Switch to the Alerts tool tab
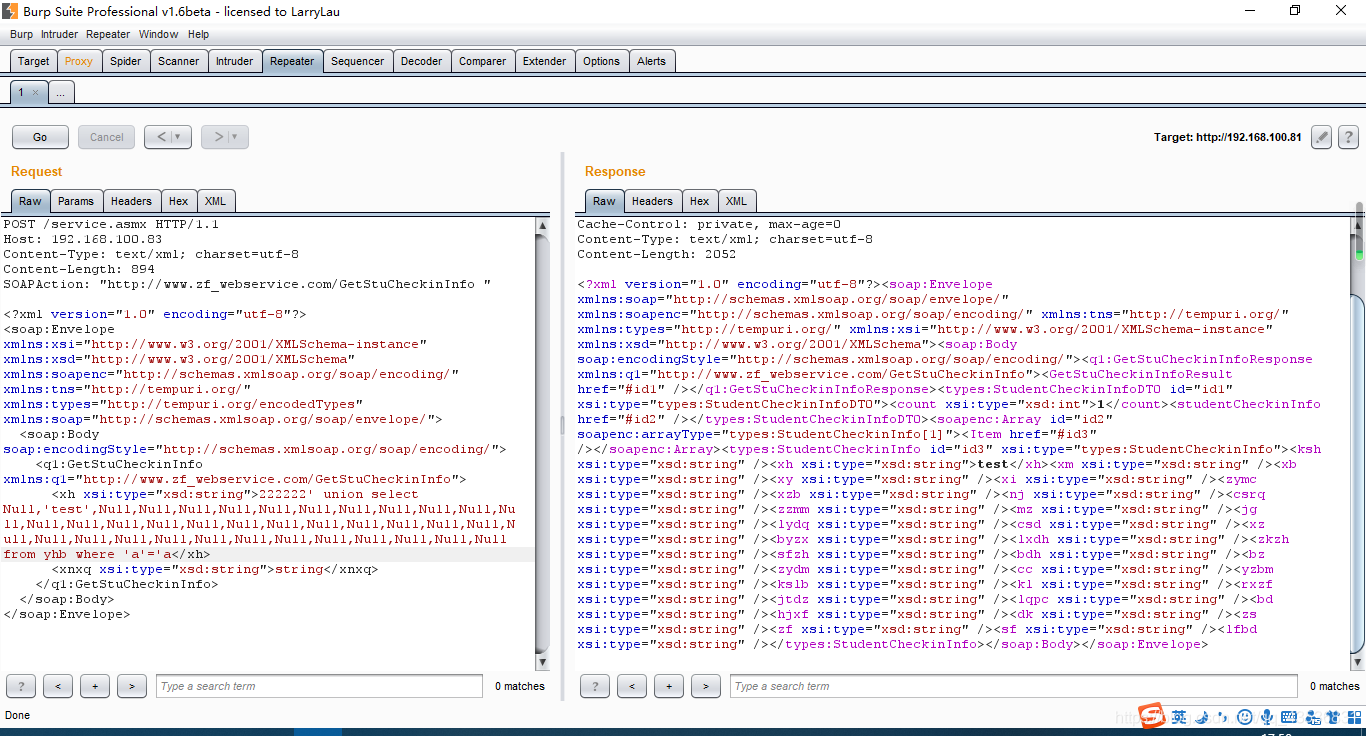This screenshot has height=736, width=1366. point(651,61)
